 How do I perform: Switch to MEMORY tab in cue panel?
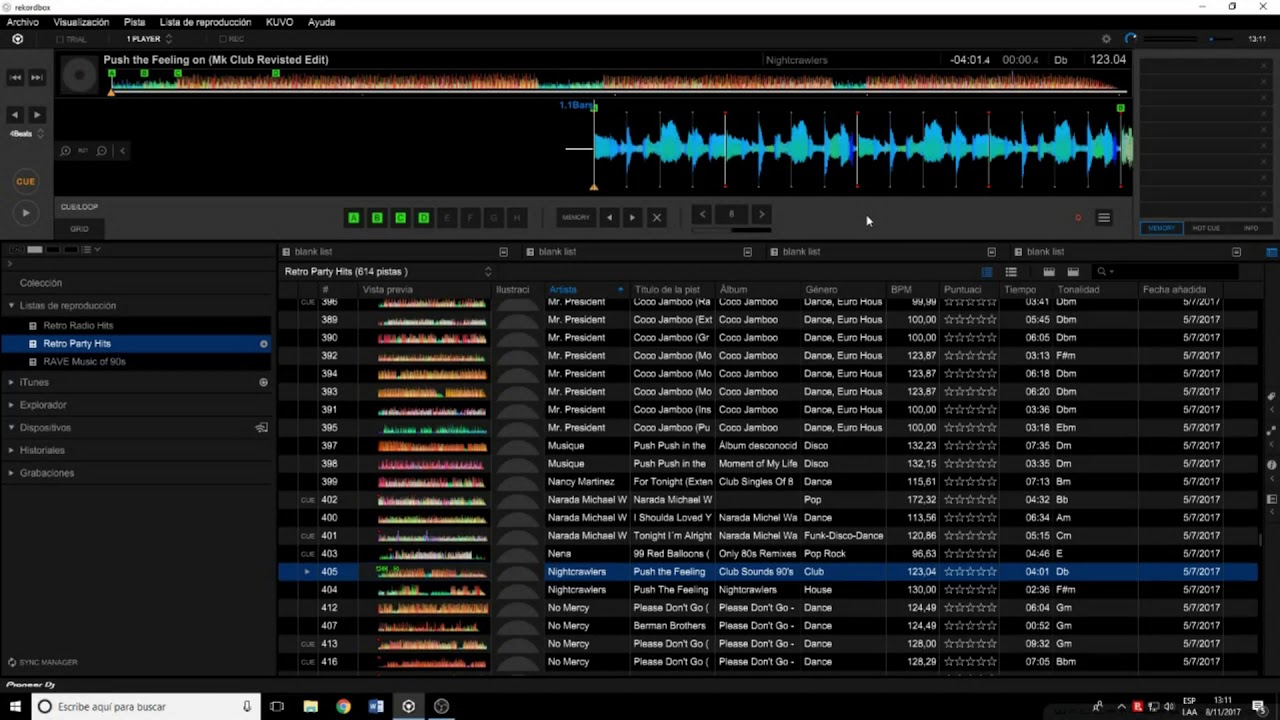coord(1161,228)
